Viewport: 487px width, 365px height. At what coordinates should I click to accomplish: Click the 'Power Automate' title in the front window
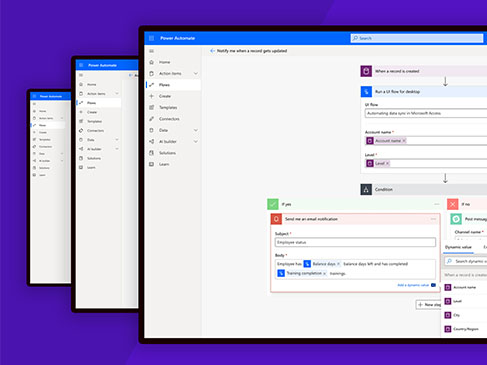pos(177,38)
